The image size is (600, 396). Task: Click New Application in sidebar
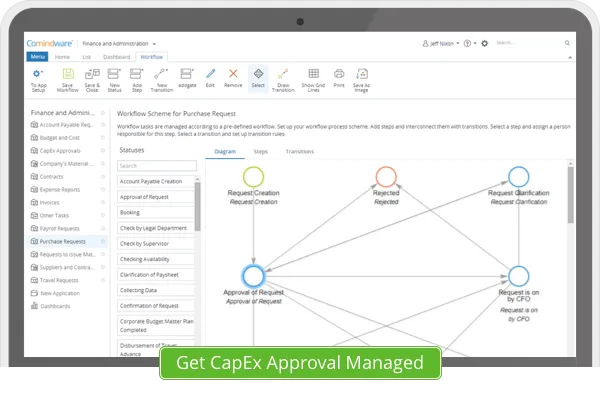(x=60, y=293)
